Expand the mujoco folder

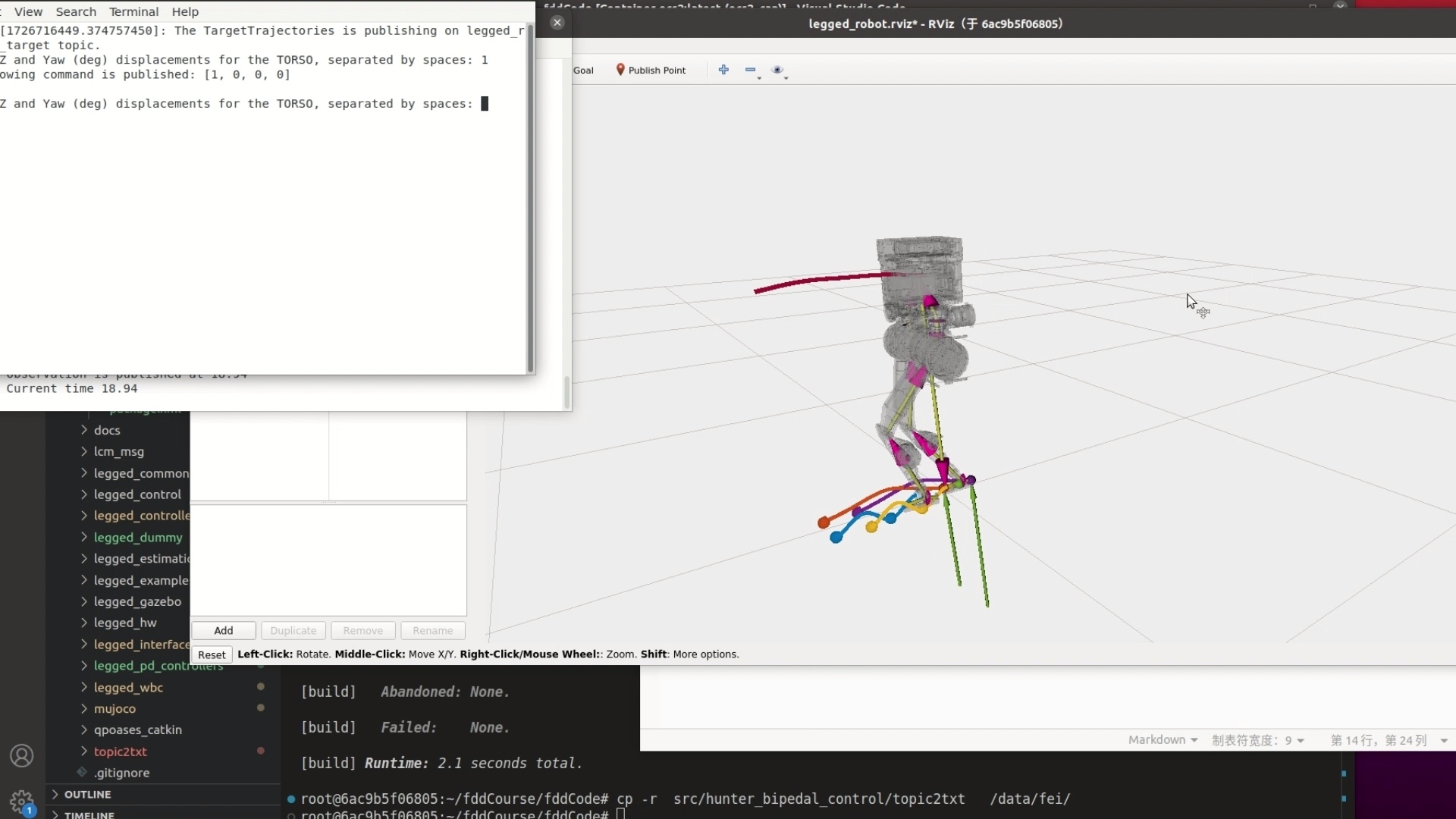tap(115, 708)
